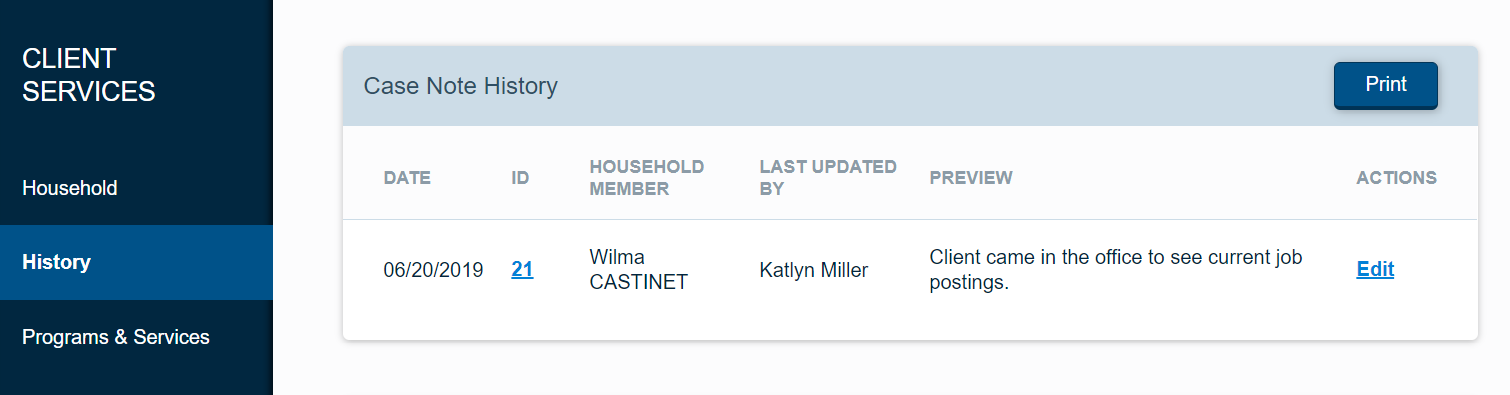Edit the 06/20/2019 case note

pyautogui.click(x=1375, y=269)
